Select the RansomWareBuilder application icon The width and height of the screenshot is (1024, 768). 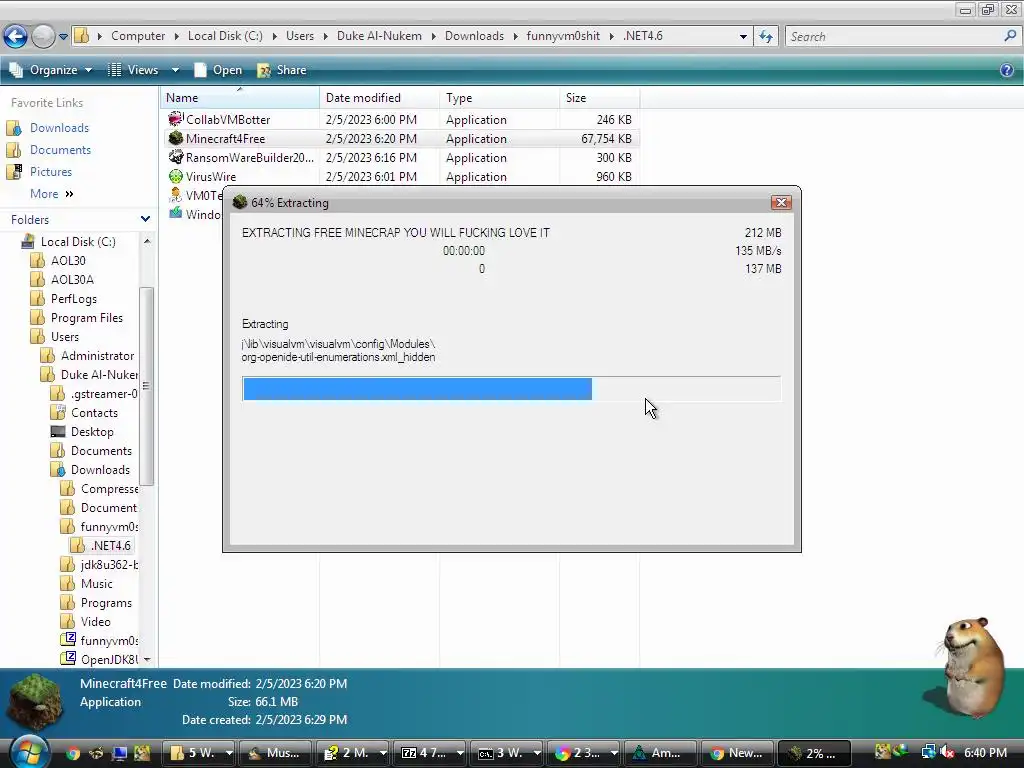click(x=176, y=157)
